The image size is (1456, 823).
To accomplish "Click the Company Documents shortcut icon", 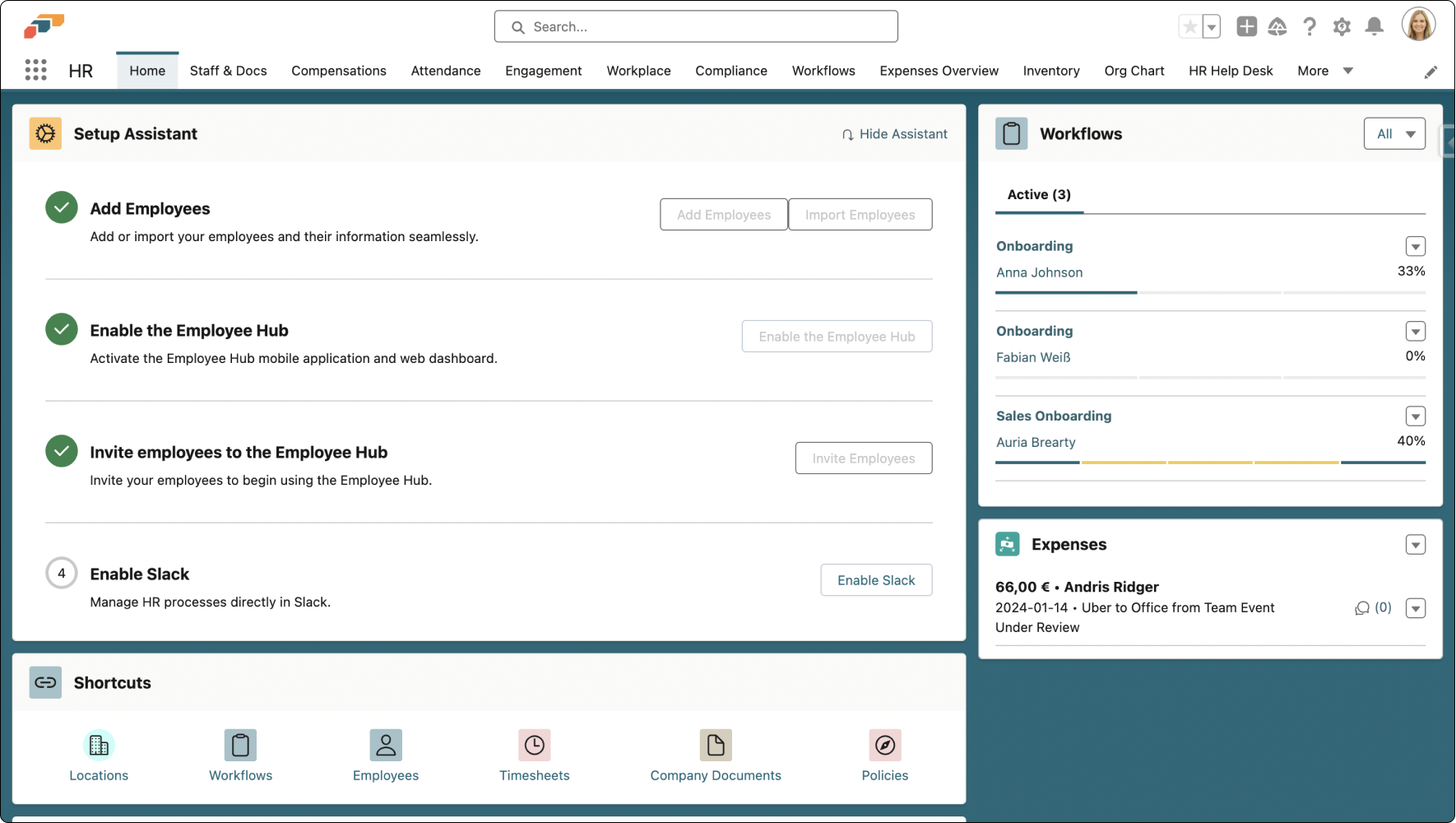I will [x=715, y=746].
